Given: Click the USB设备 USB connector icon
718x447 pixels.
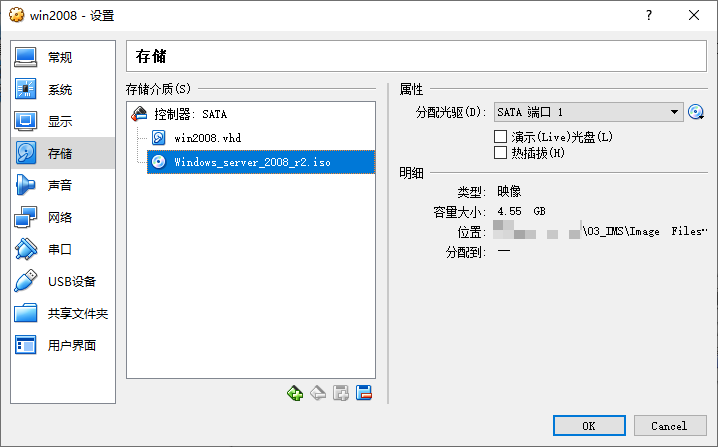Looking at the screenshot, I should pos(26,281).
